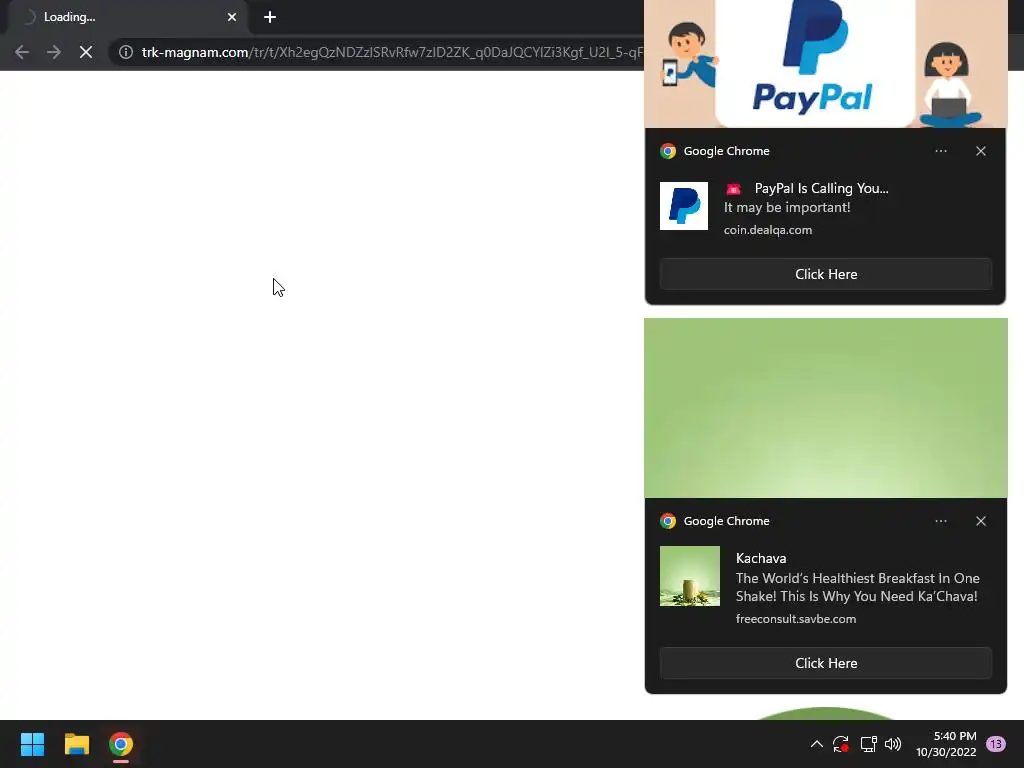Open the Windows Start menu

(32, 744)
